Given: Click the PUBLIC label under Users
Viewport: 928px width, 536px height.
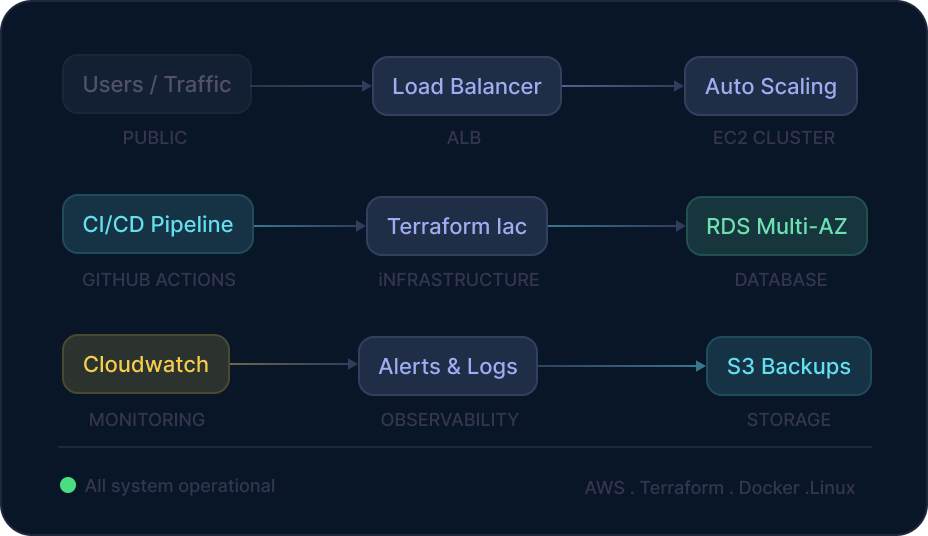Looking at the screenshot, I should (155, 138).
